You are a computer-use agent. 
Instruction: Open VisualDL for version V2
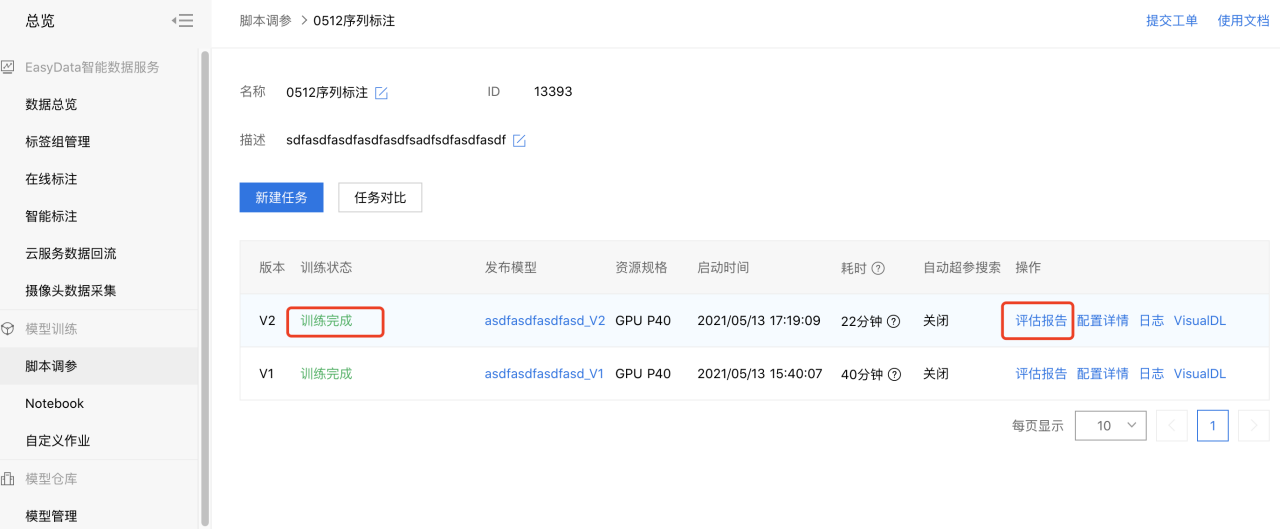click(1200, 321)
